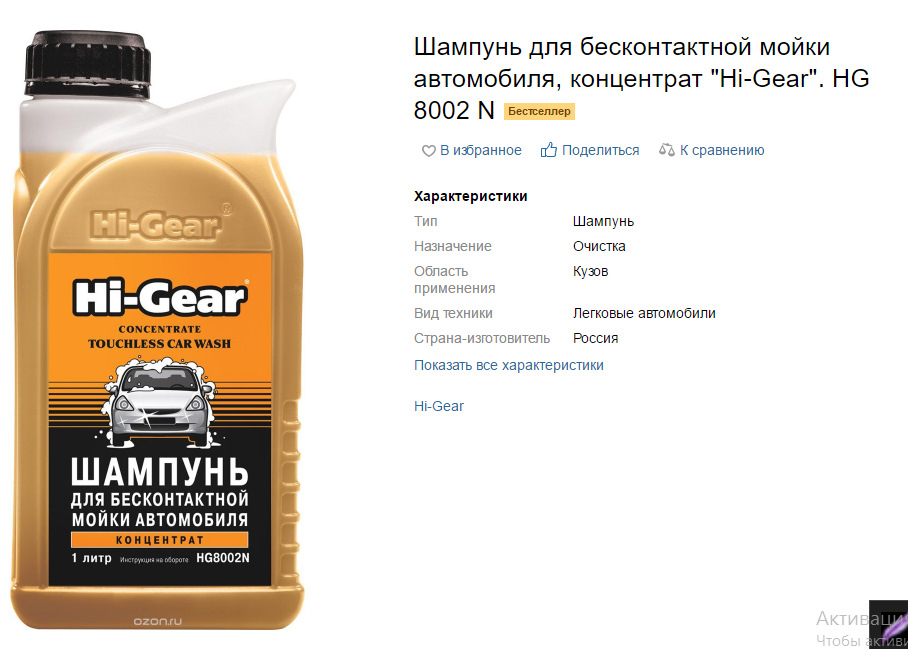Open the Hi-Gear shampoo bottle image
This screenshot has height=649, width=908.
[158, 330]
